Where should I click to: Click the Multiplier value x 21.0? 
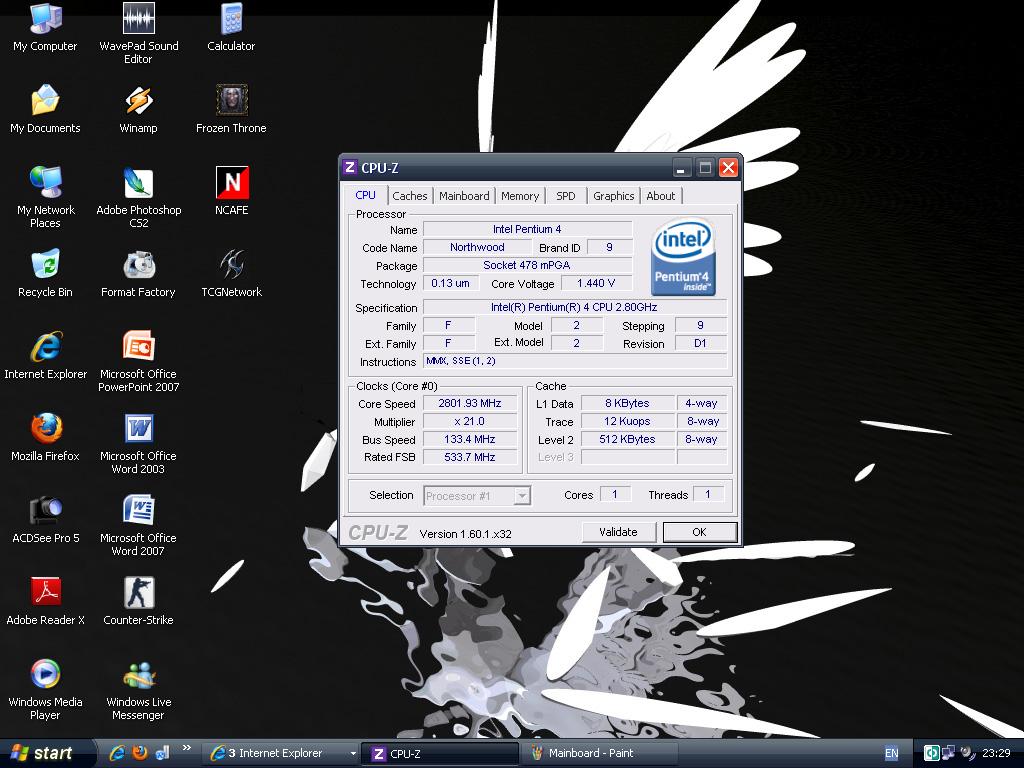(470, 421)
